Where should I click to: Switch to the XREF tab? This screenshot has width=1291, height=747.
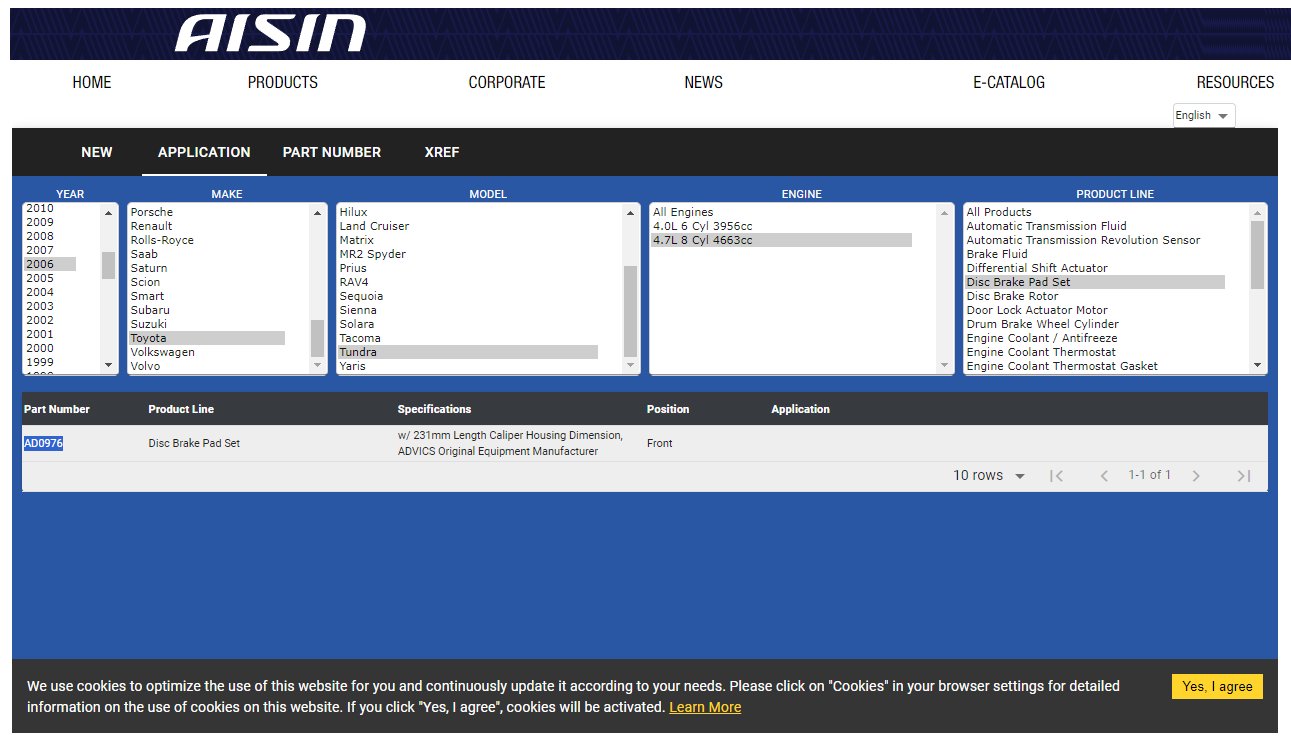coord(442,152)
